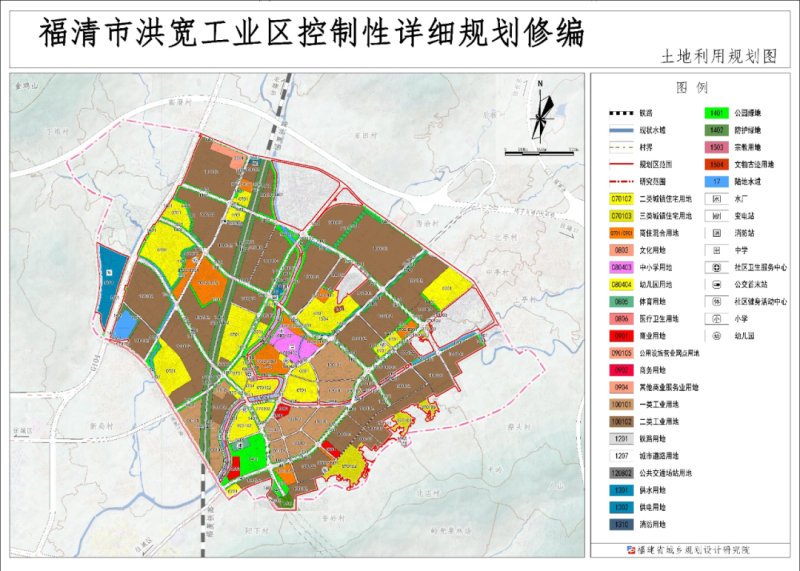Select the blue 17 land water area swatch
This screenshot has height=571, width=800.
pyautogui.click(x=716, y=182)
